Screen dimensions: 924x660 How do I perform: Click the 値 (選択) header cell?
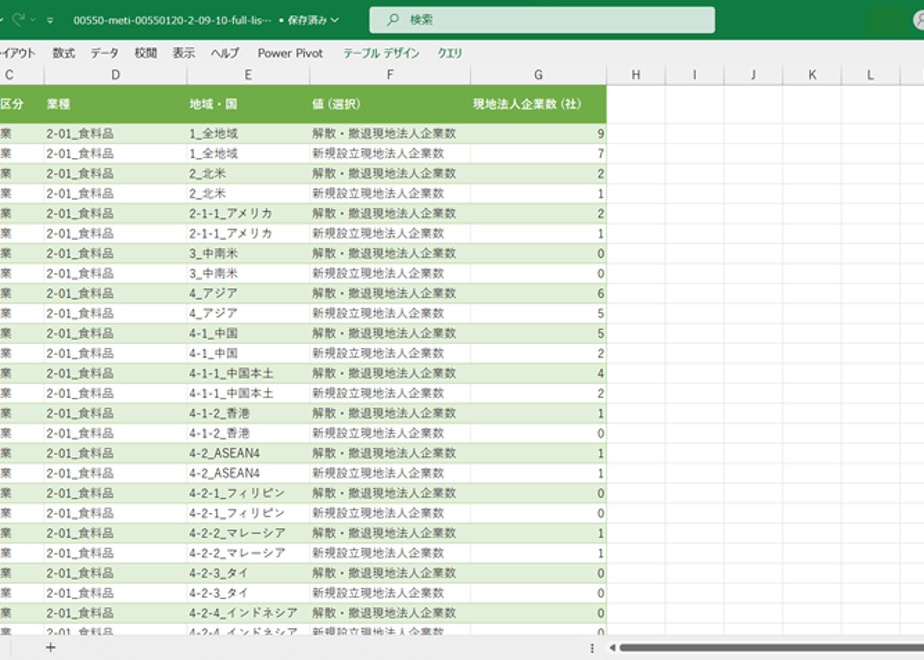coord(390,104)
